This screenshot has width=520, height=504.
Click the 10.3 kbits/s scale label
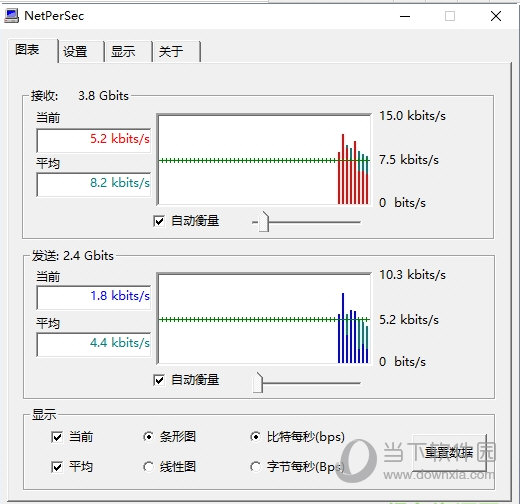(x=412, y=275)
